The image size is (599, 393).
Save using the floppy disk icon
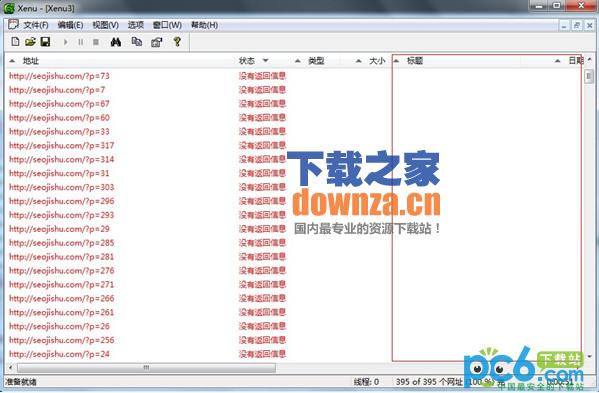(45, 42)
